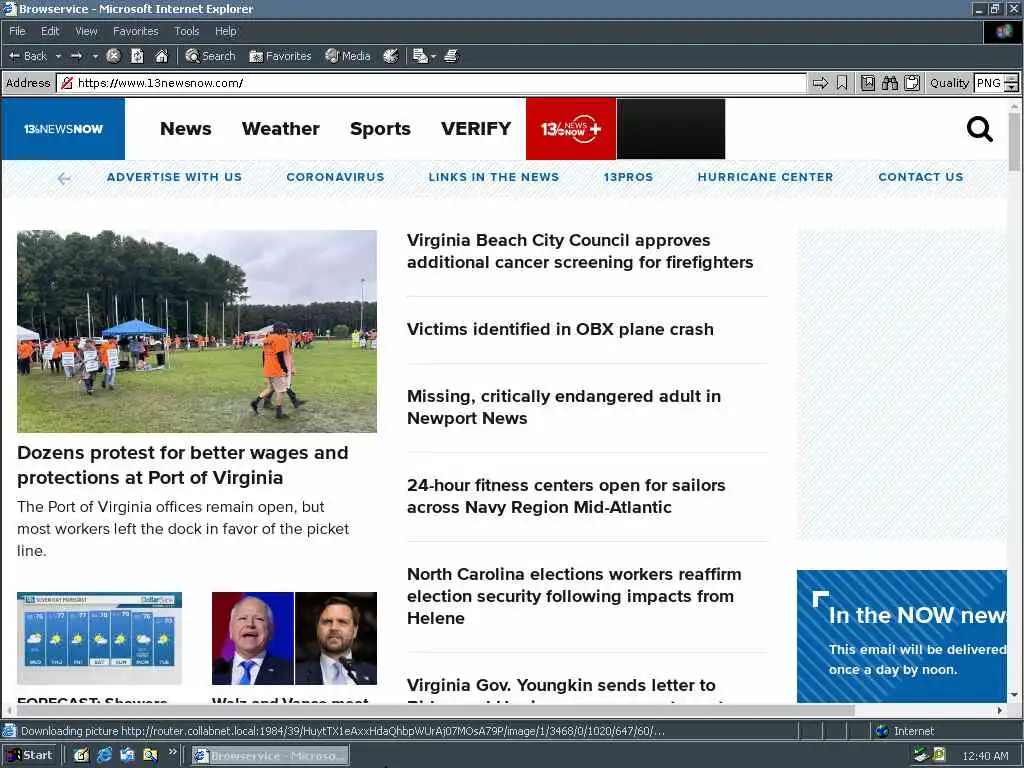
Task: Click the site search magnifier icon
Action: (x=979, y=129)
